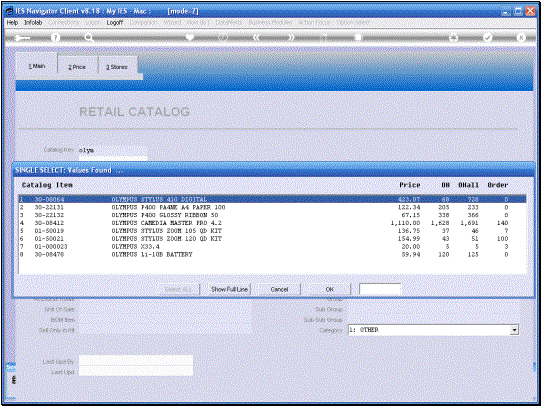Open the Companion menu

coord(144,22)
